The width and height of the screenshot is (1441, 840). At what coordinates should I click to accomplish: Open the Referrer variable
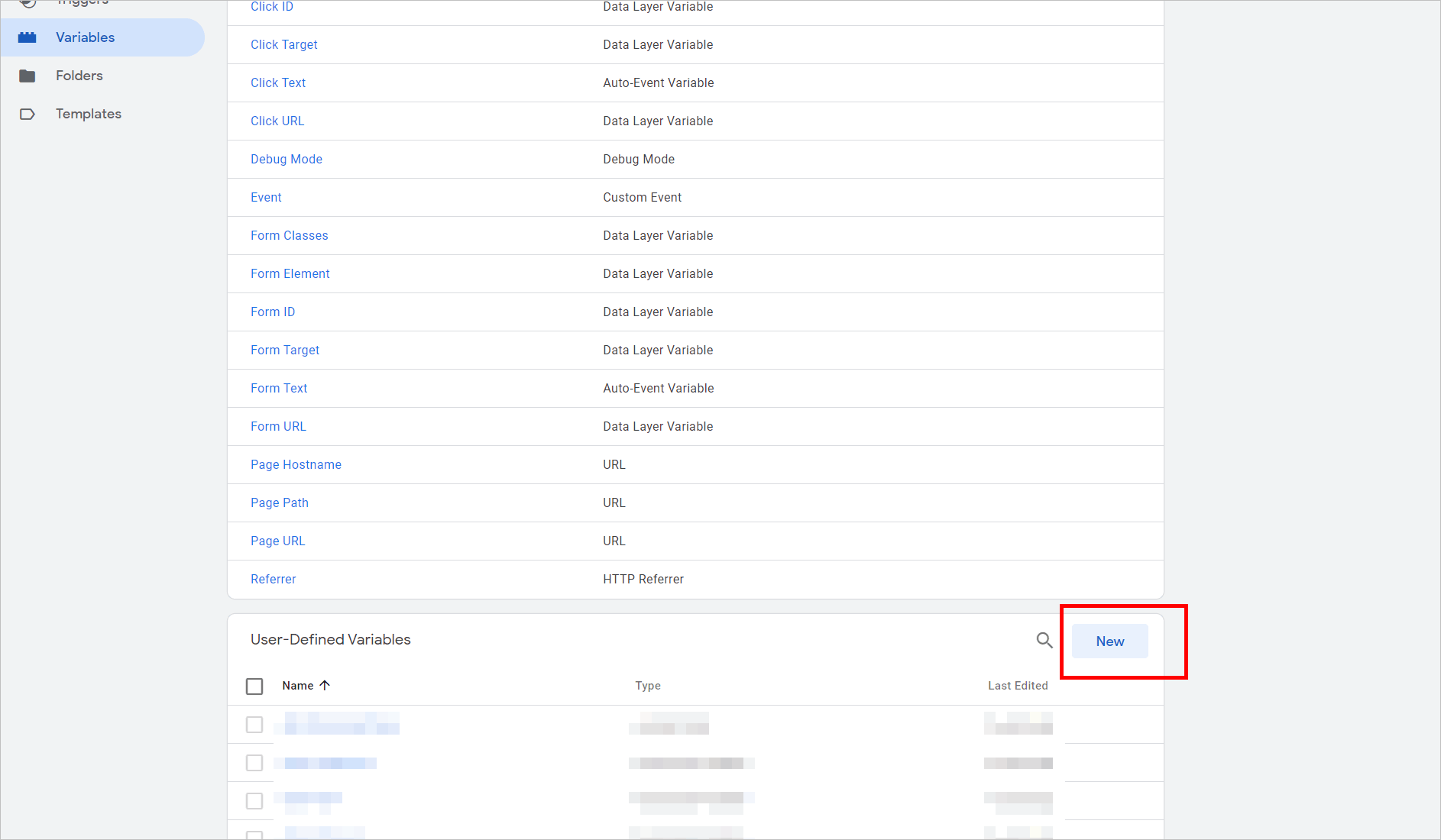[x=273, y=579]
